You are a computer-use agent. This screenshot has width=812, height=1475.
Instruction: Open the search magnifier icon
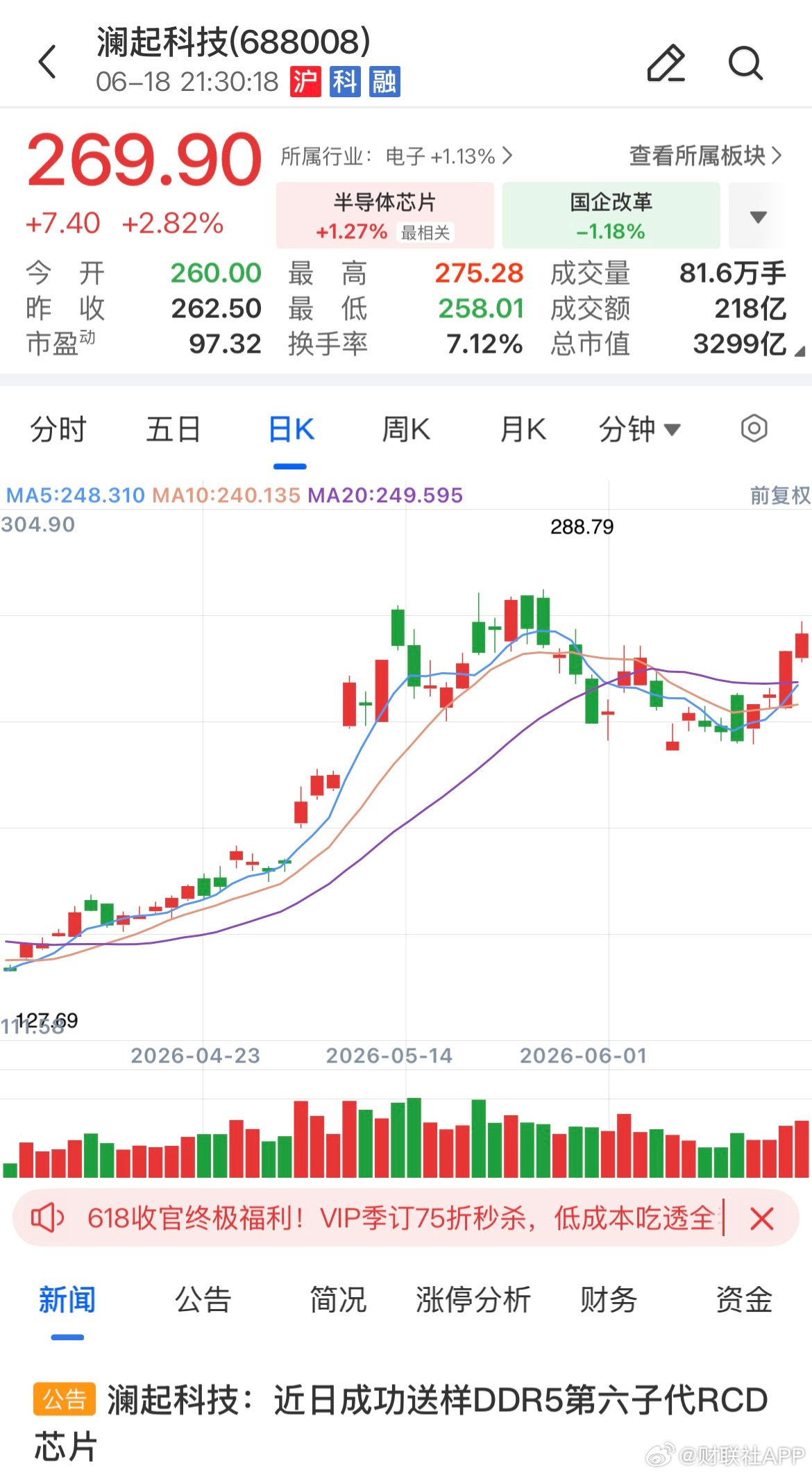(x=746, y=63)
